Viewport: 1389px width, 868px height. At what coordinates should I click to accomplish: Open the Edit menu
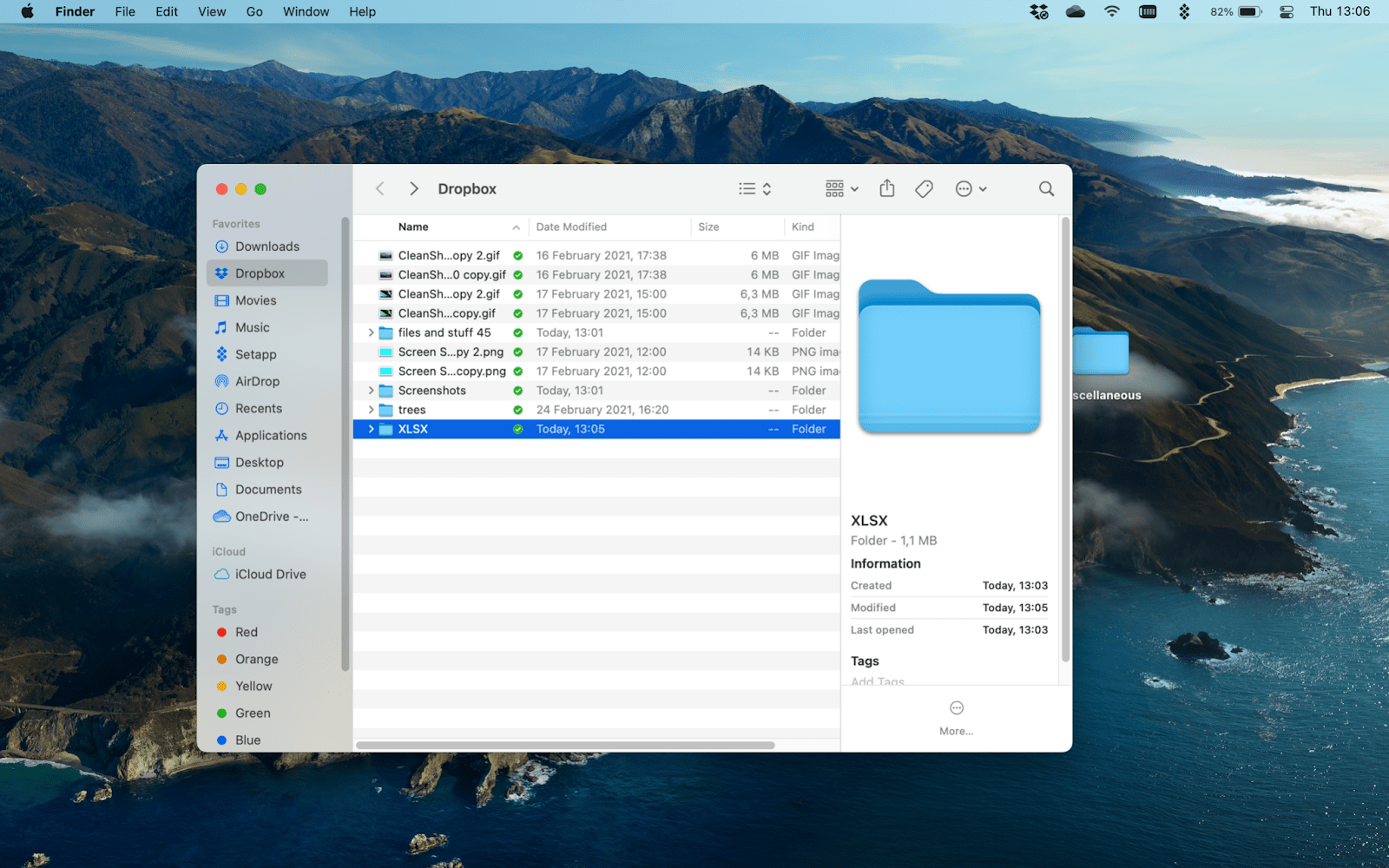point(167,11)
